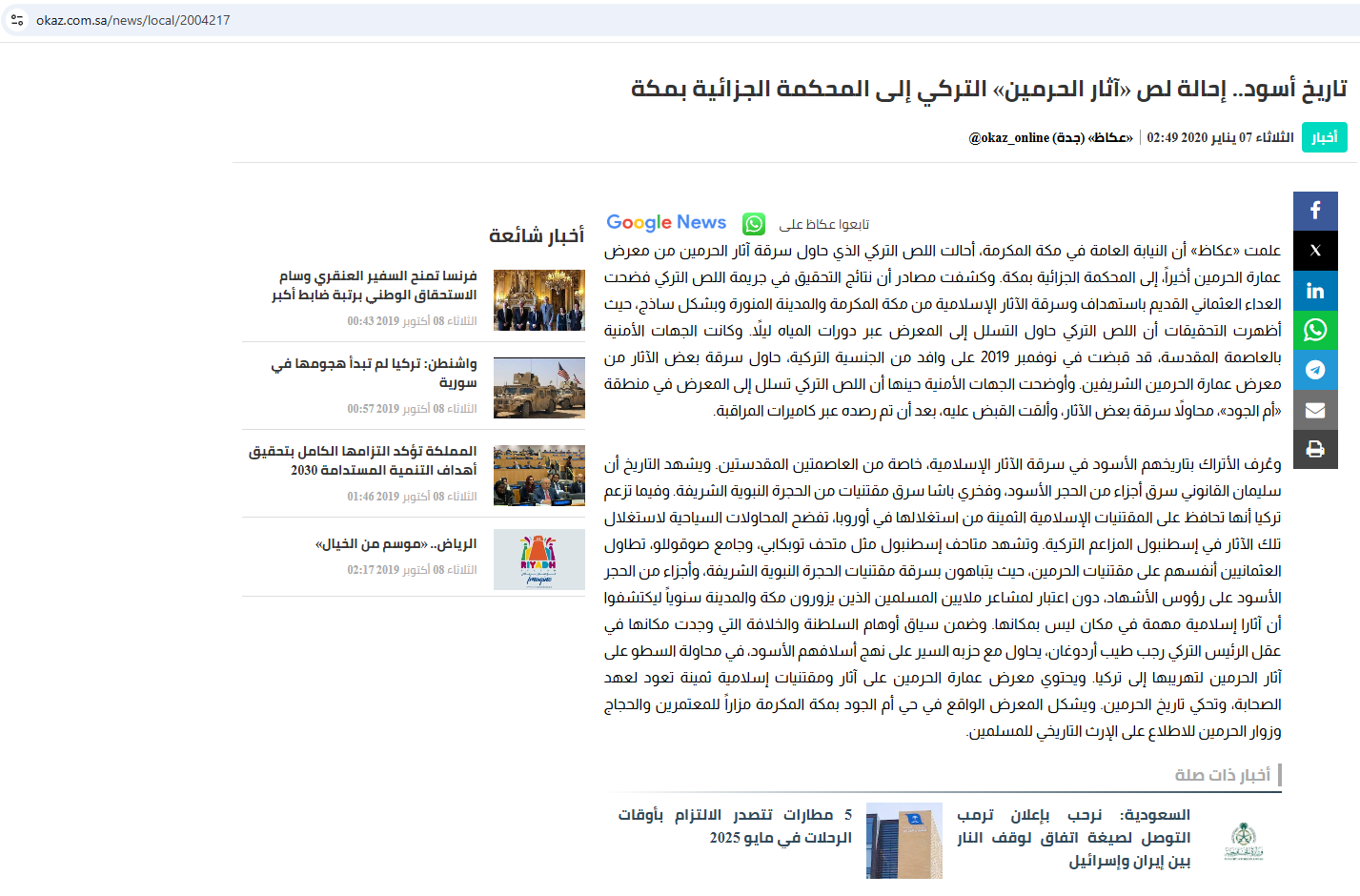Open the site information icon in address bar
Image resolution: width=1360 pixels, height=896 pixels.
click(x=17, y=20)
